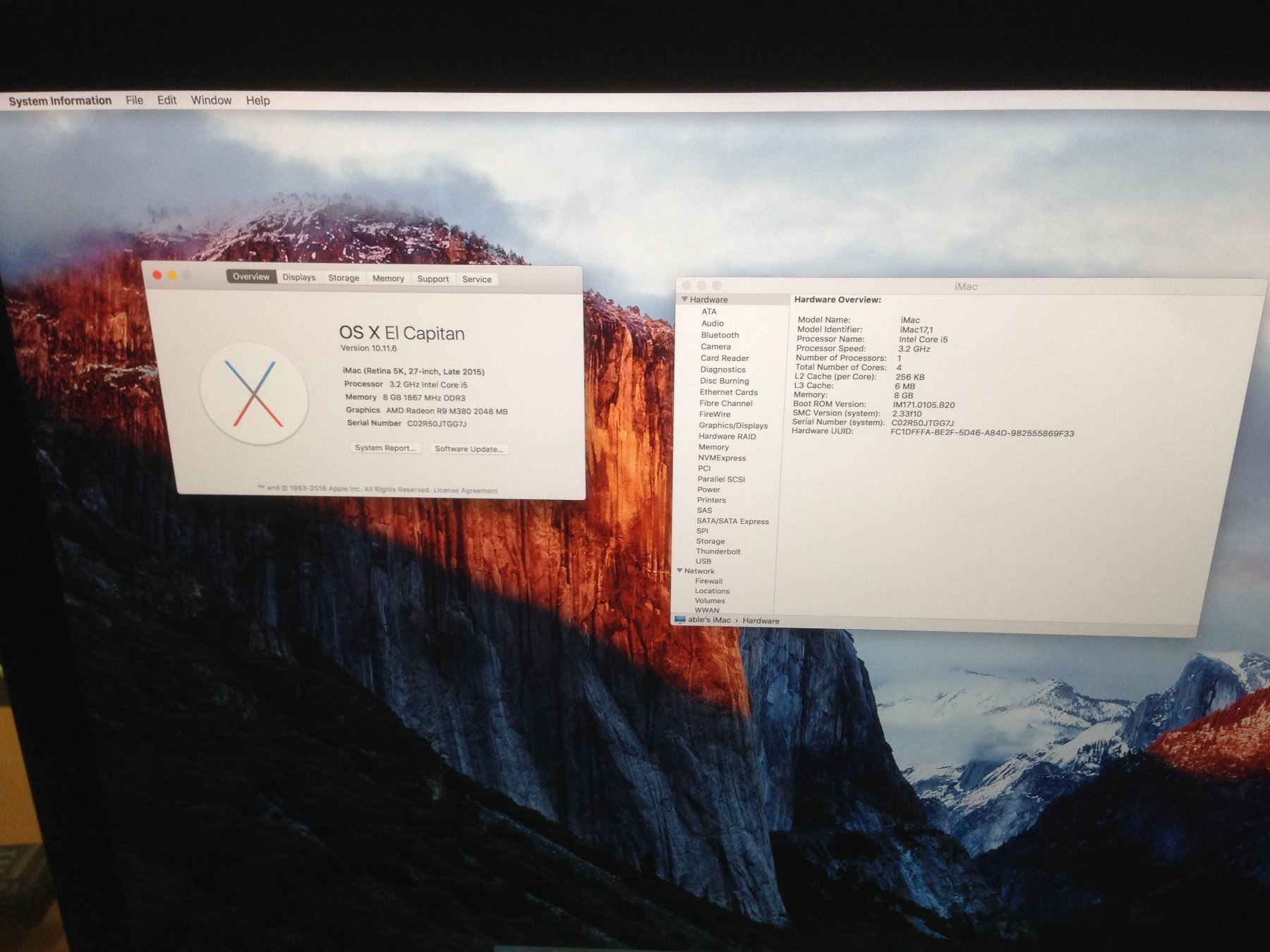Collapse the Network tree section
The height and width of the screenshot is (952, 1270).
680,571
